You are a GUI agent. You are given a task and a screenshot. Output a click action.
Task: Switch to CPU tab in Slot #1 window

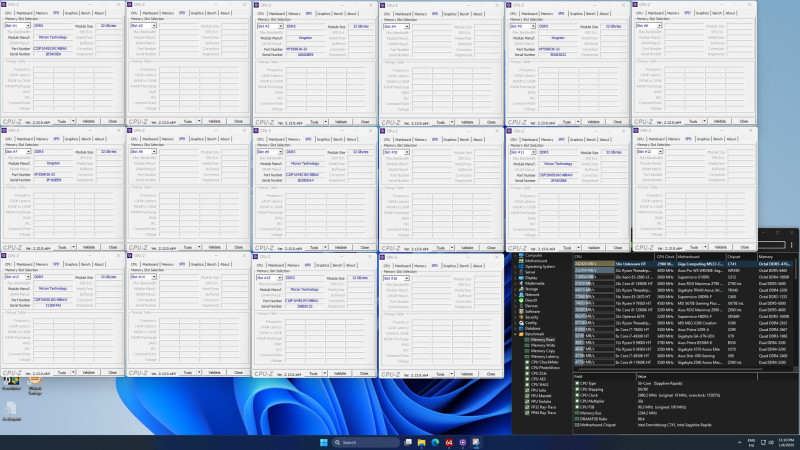point(8,13)
